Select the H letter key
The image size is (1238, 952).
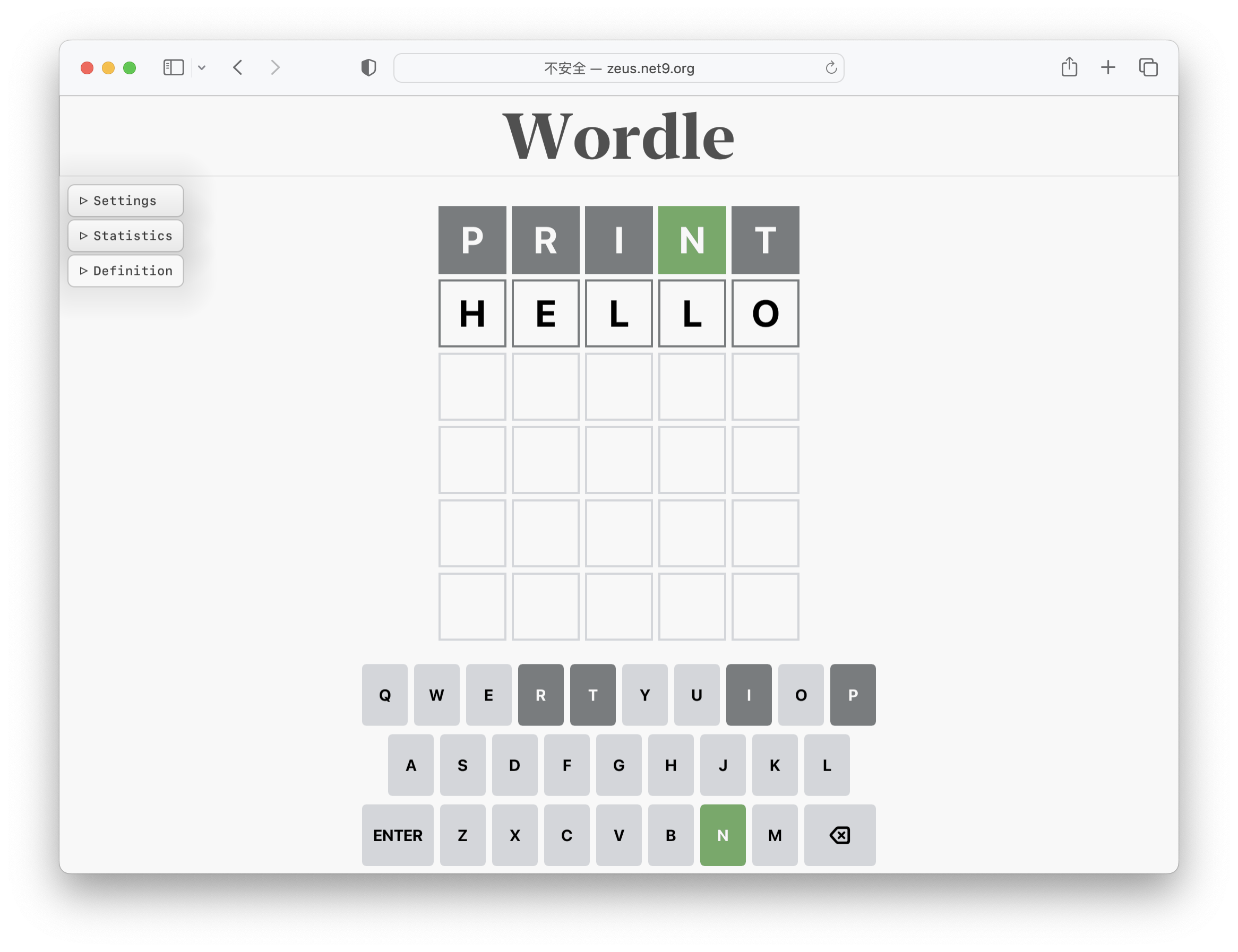click(x=671, y=765)
